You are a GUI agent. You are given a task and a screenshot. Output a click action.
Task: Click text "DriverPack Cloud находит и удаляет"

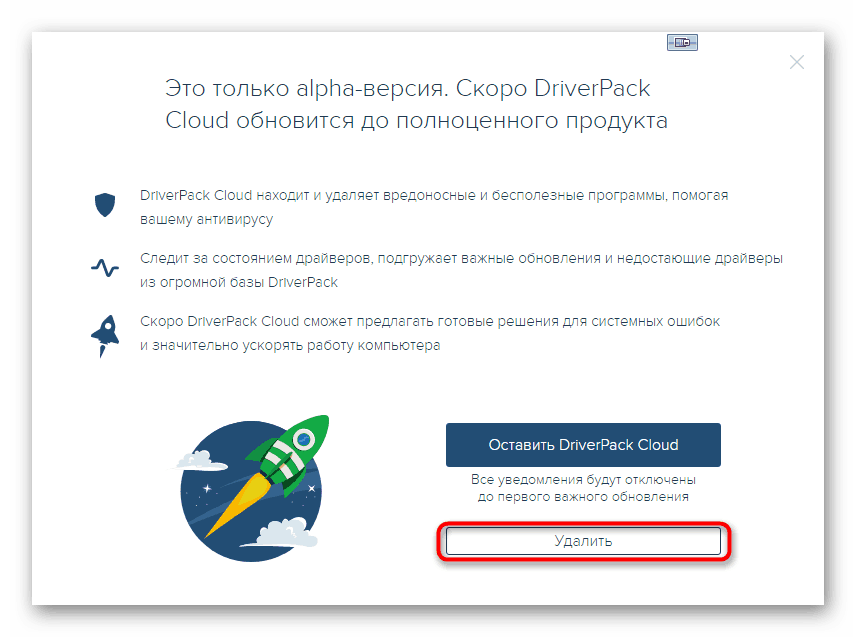pos(259,195)
